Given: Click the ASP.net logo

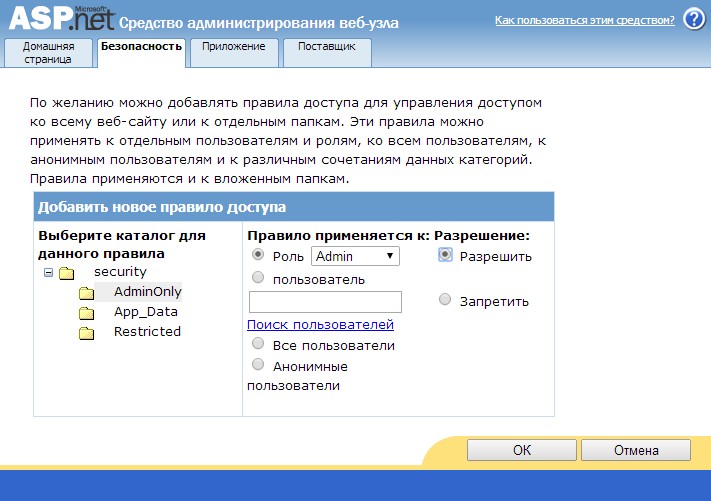Looking at the screenshot, I should 62,18.
